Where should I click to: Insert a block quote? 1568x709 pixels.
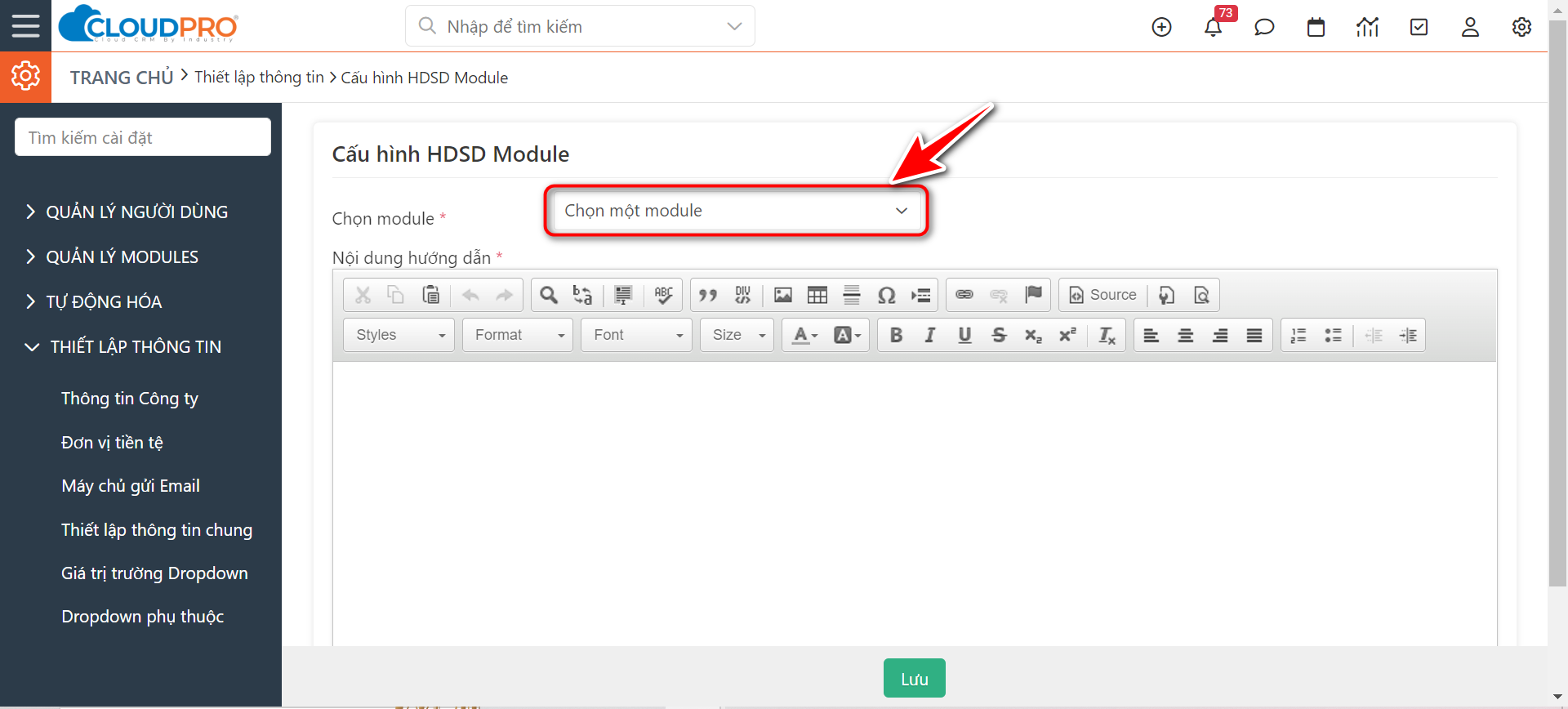[x=708, y=295]
